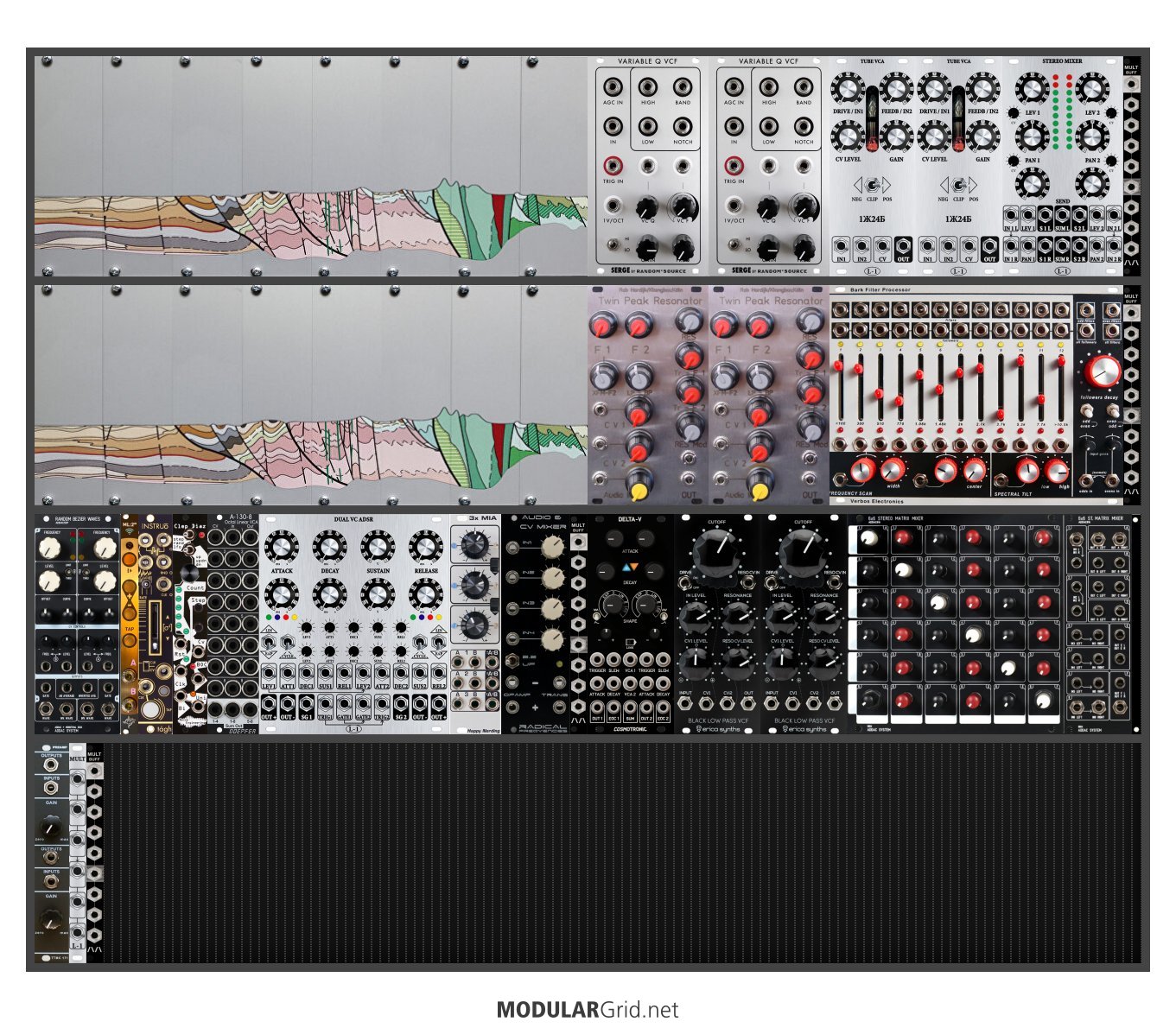The image size is (1176, 1028).
Task: Click bottom-right white knob on 6x6 Matrix Mixer
Action: point(1043,699)
